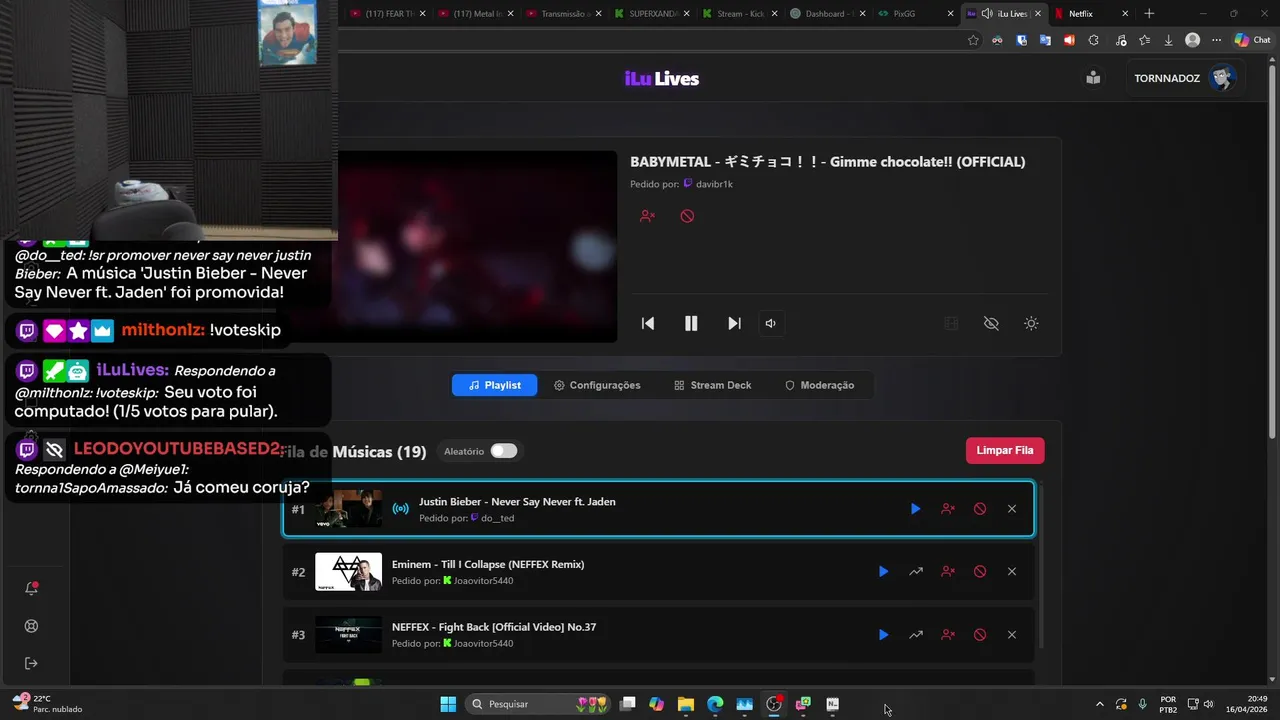Click the Pesquisar taskbar search box
This screenshot has width=1280, height=720.
tap(538, 704)
